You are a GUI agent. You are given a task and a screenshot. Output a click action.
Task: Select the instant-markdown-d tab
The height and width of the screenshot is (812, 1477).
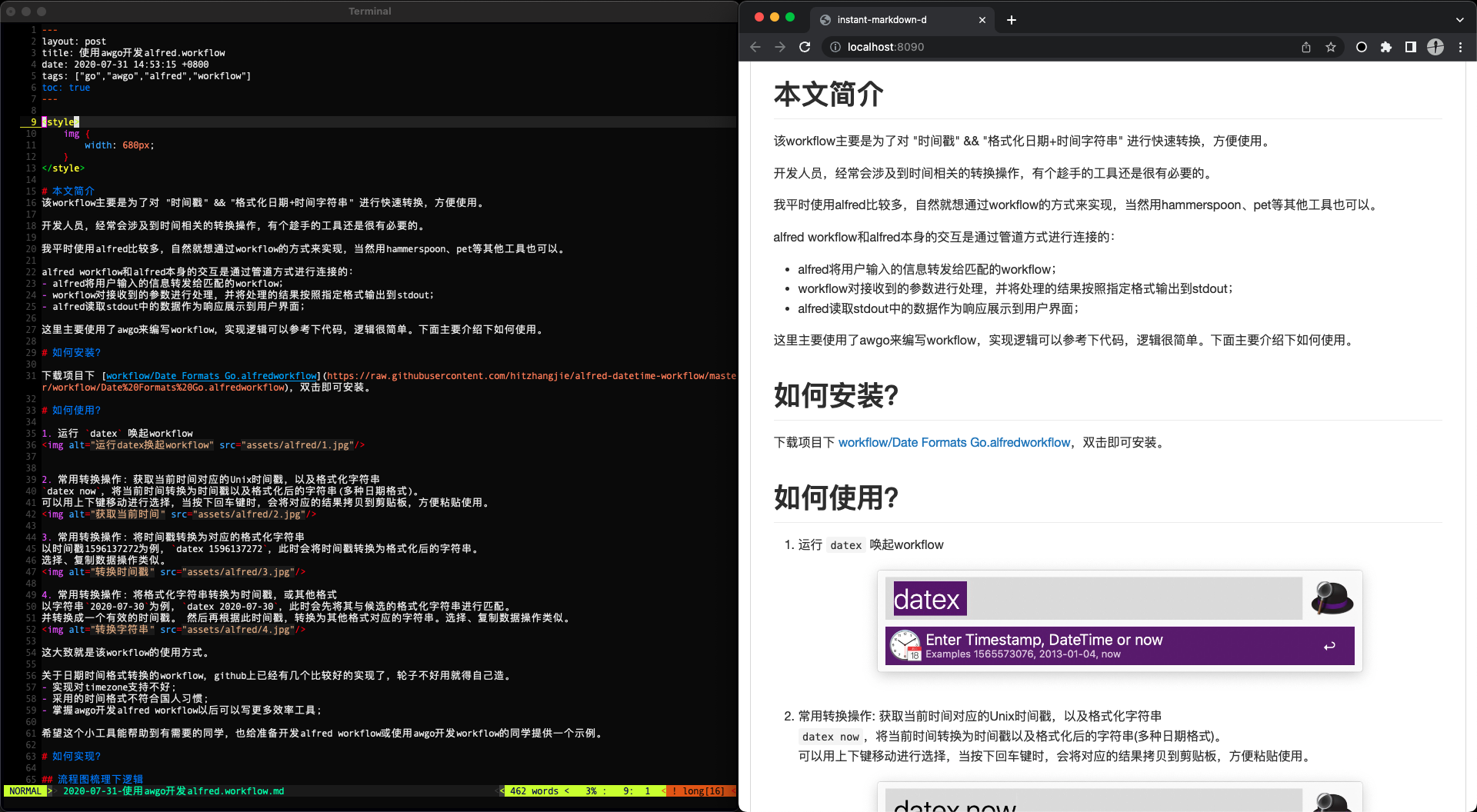[903, 20]
